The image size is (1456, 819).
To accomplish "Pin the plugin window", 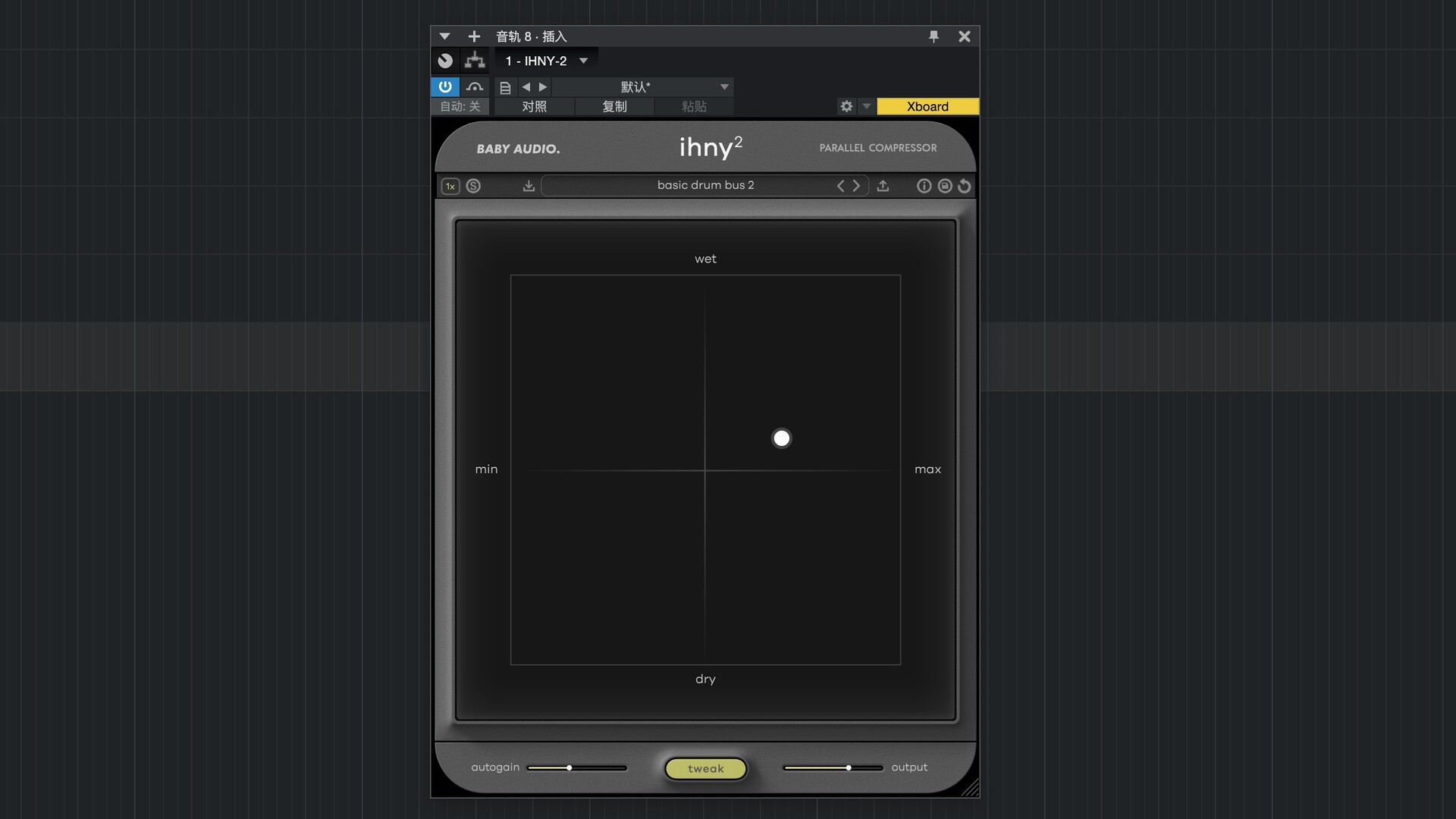I will (934, 36).
